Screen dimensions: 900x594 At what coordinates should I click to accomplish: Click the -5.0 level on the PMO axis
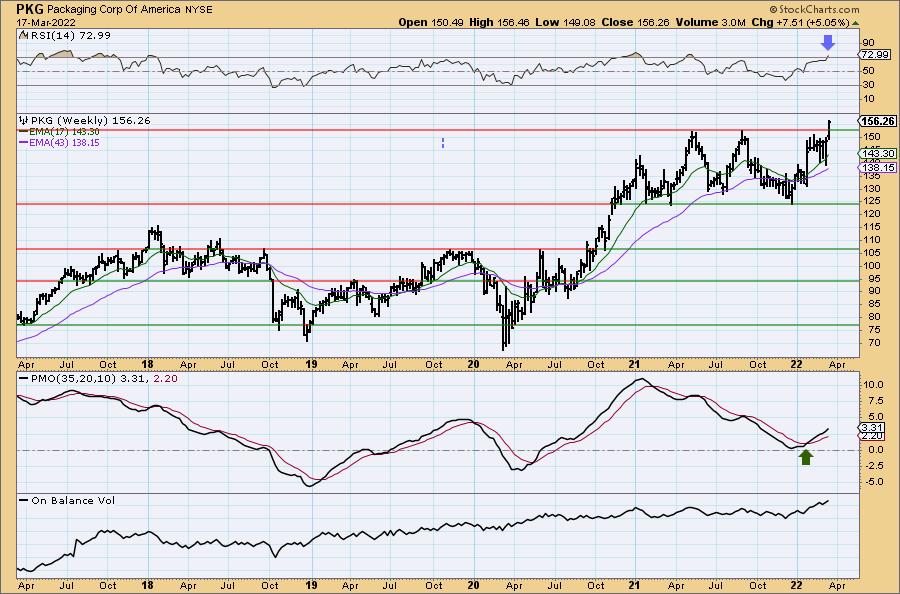(874, 482)
